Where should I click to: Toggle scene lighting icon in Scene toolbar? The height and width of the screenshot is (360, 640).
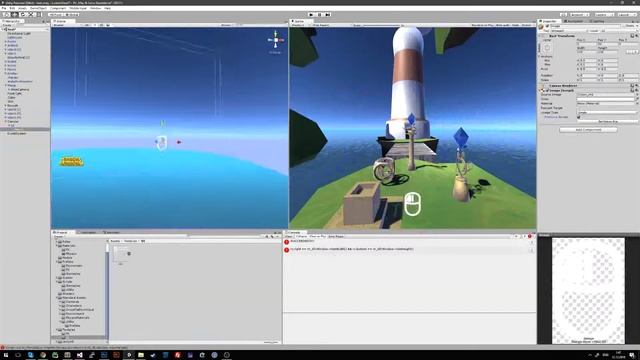click(x=95, y=25)
